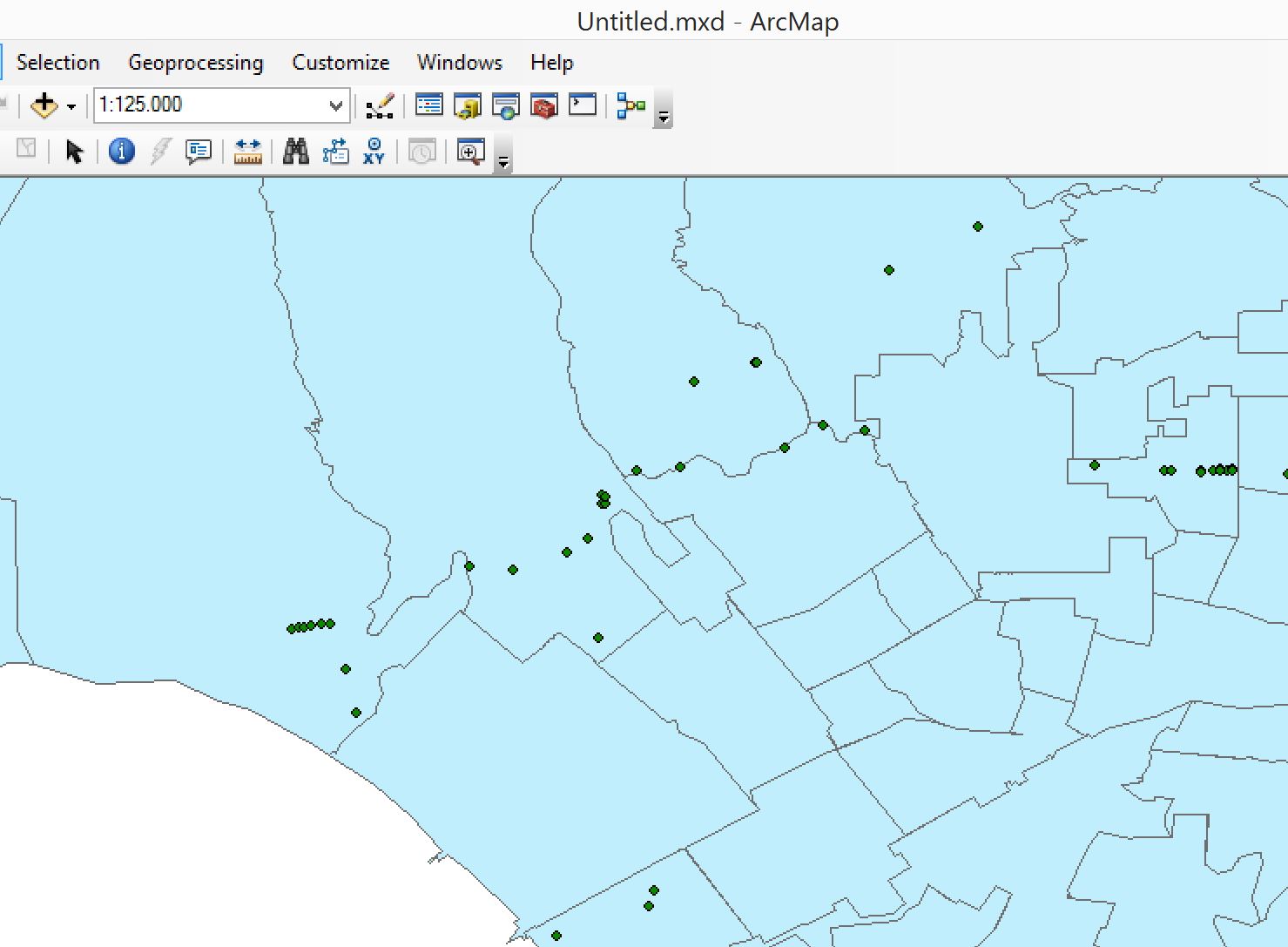Expand the Add Data dropdown arrow
The height and width of the screenshot is (947, 1288).
(71, 106)
